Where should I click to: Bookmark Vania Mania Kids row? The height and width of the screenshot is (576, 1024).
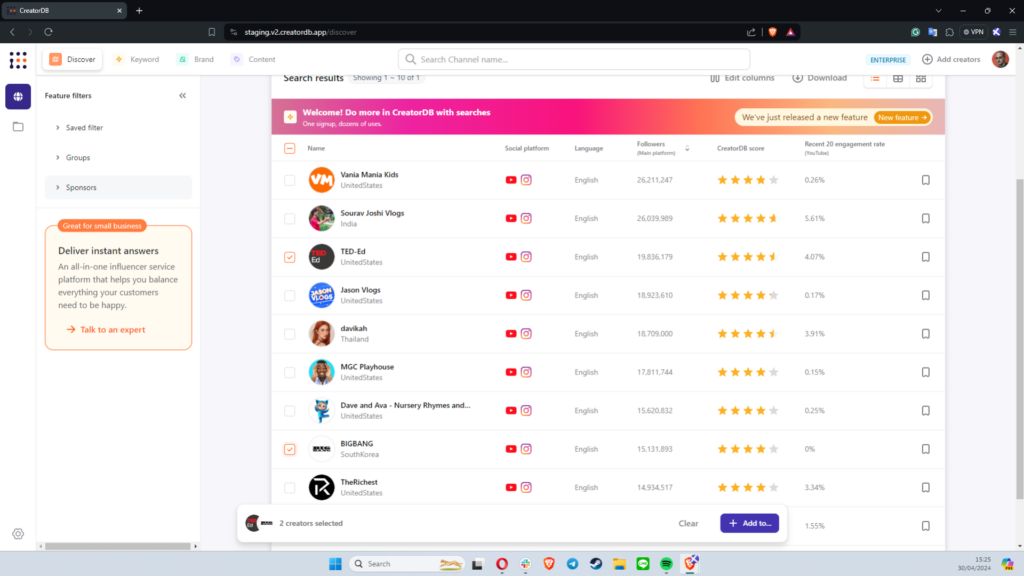coord(925,180)
